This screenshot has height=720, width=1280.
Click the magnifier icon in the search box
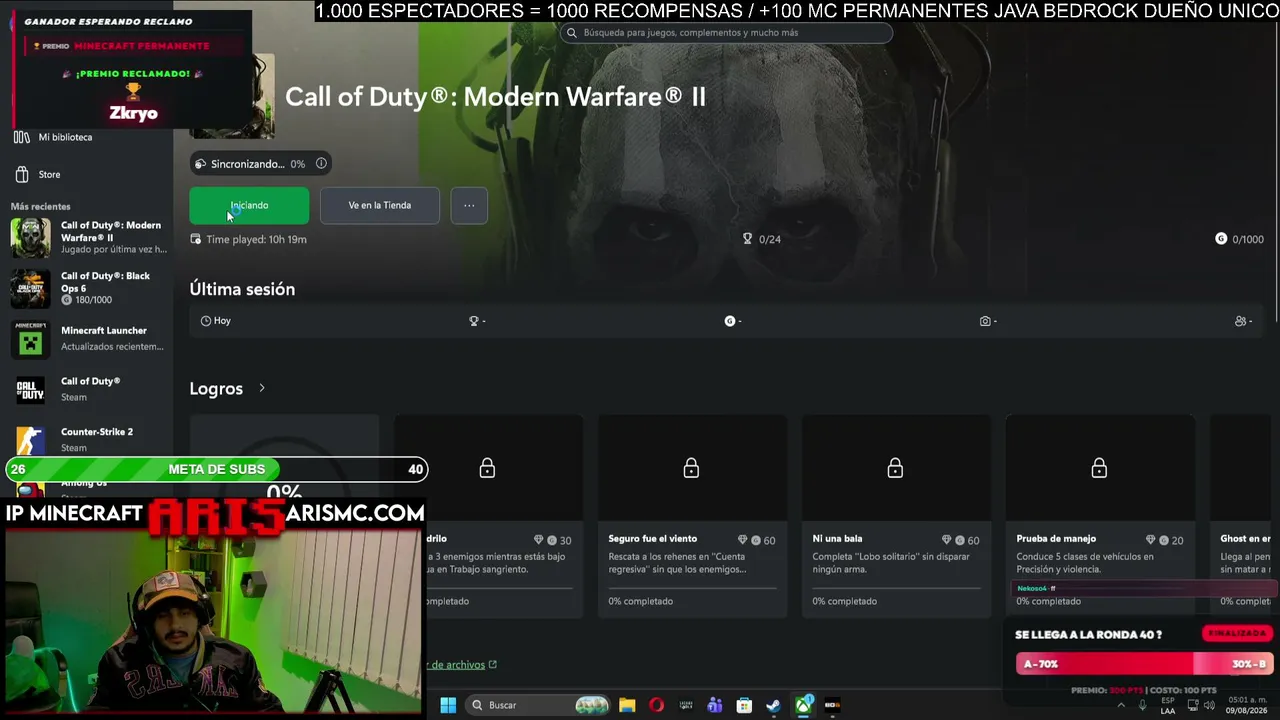point(572,33)
